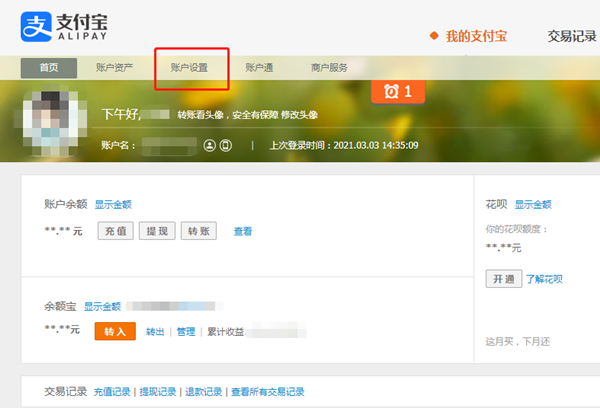Open the 账户资产 tab

[x=114, y=68]
